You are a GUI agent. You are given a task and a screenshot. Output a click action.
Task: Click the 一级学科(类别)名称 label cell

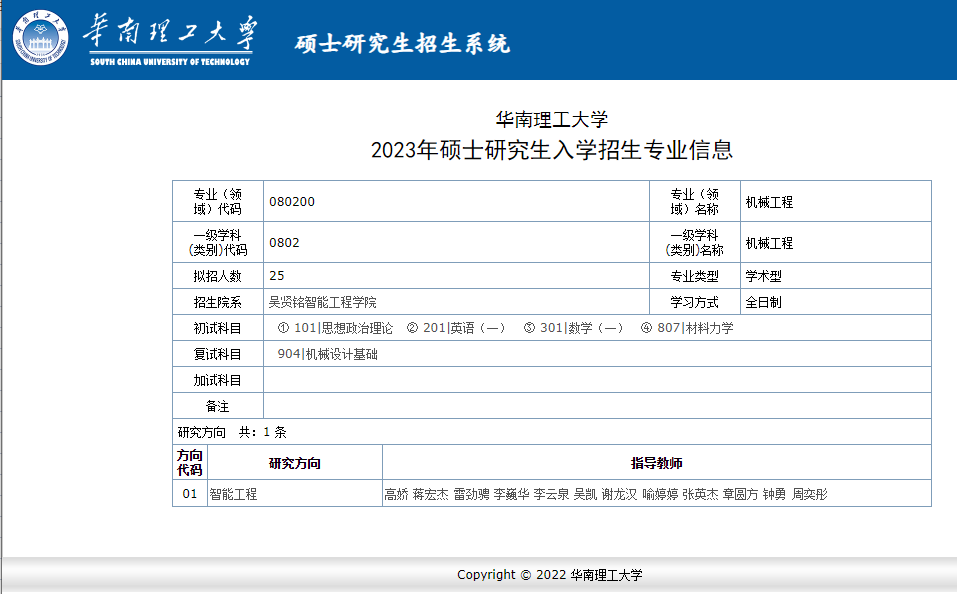point(695,242)
